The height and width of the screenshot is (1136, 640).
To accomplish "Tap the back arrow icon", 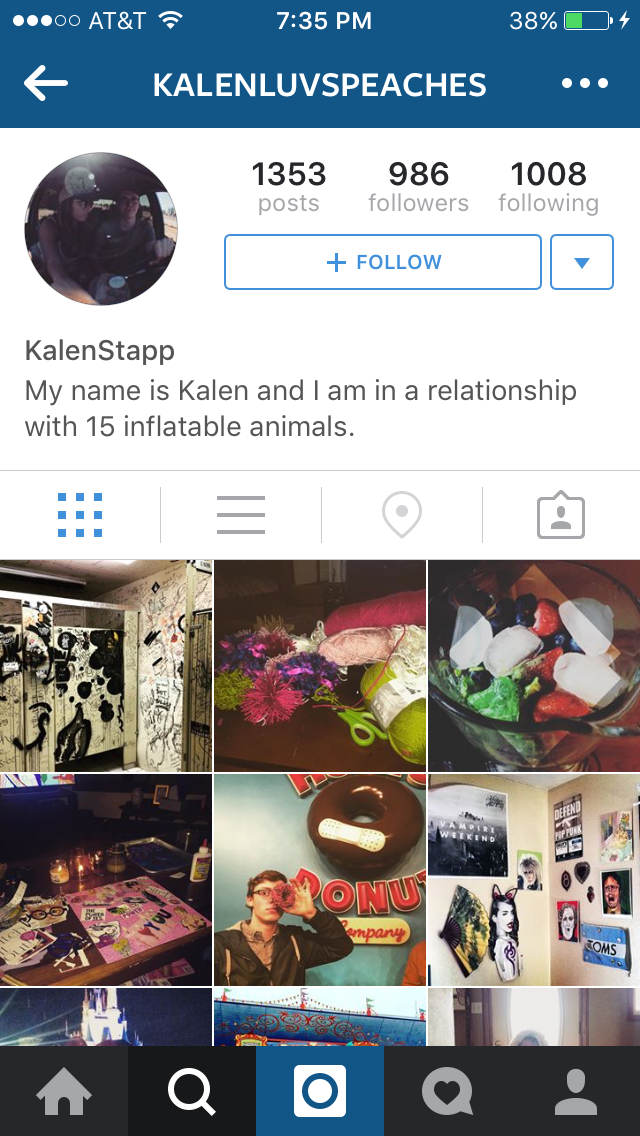I will tap(45, 84).
